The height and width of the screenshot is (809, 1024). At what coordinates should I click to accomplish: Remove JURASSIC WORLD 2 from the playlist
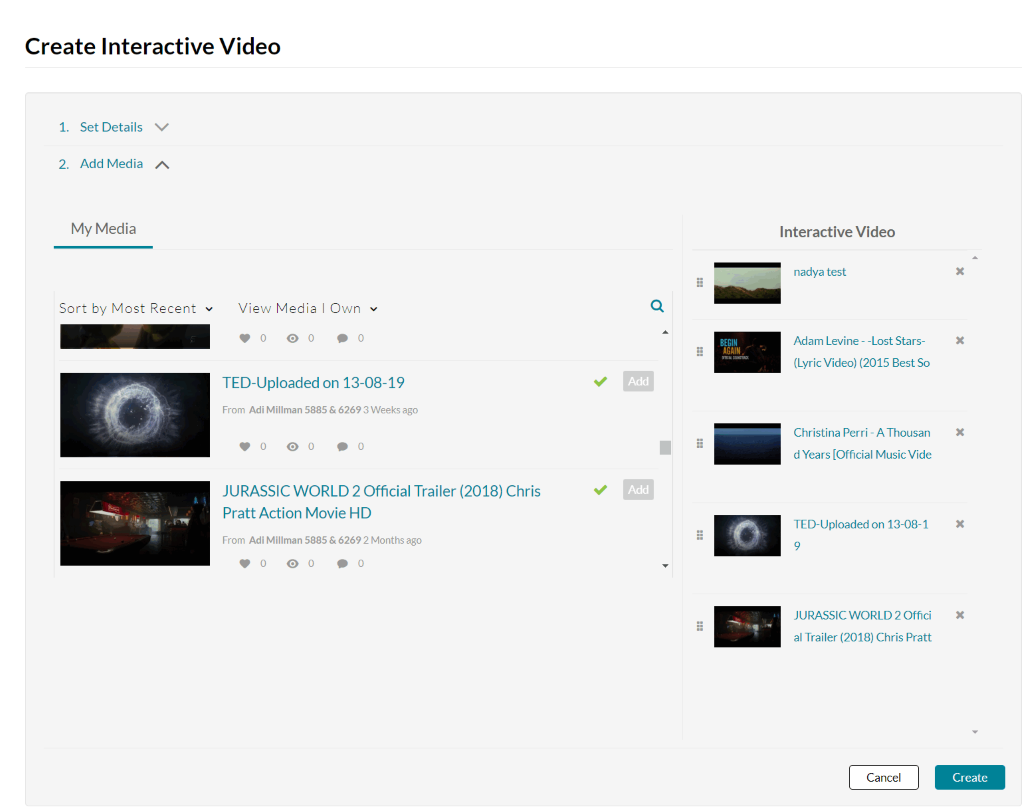960,615
